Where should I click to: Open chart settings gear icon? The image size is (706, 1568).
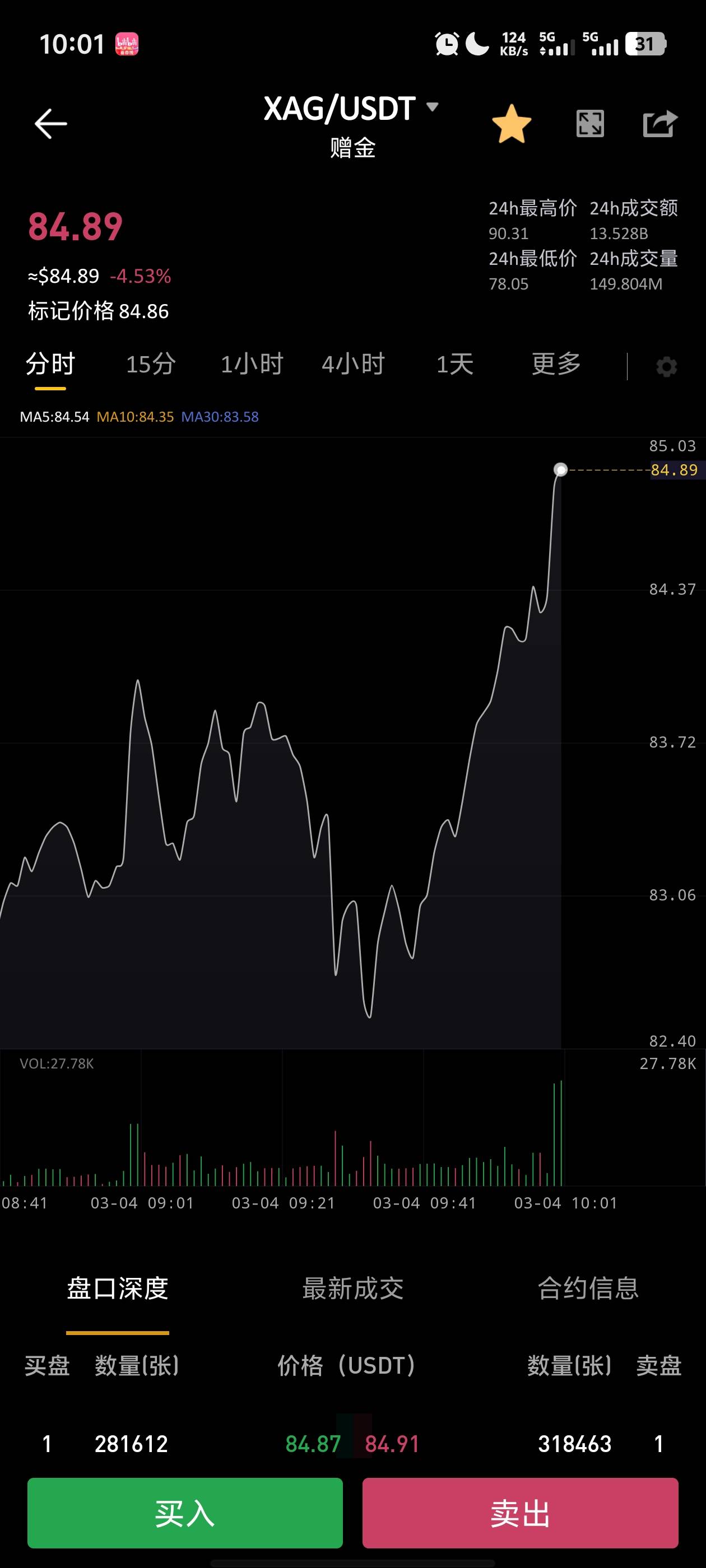pos(666,366)
